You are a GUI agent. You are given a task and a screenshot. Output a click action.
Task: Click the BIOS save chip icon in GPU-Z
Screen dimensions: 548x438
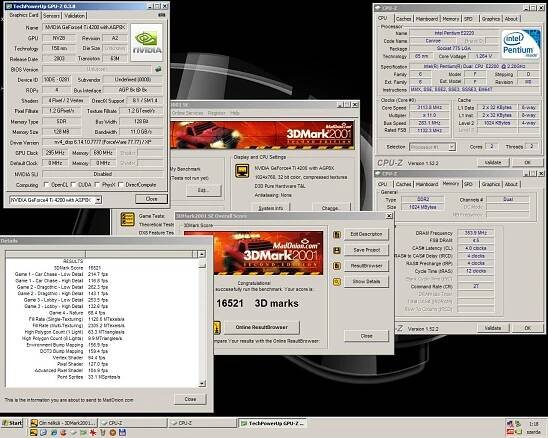click(158, 69)
